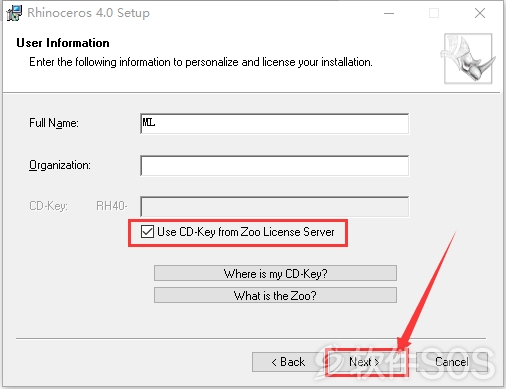The image size is (506, 389).
Task: Go back with the '< Back' button
Action: [288, 362]
